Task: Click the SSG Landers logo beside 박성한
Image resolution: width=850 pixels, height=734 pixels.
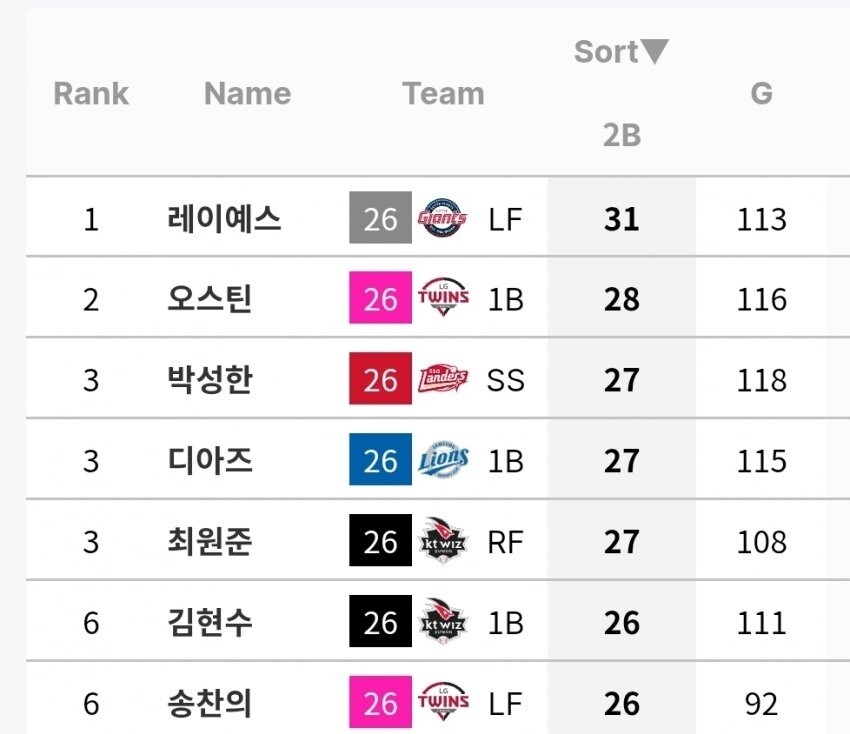Action: [x=443, y=378]
